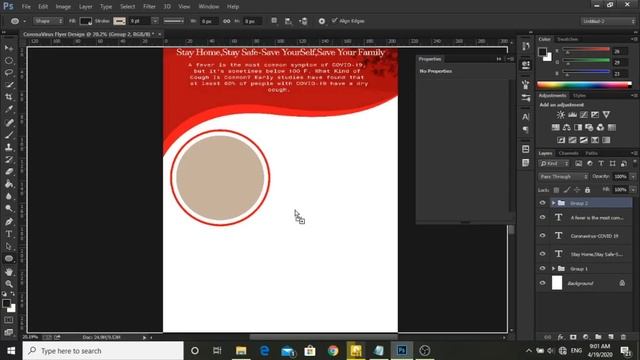This screenshot has width=640, height=360.
Task: Open the stroke width dropdown arrow
Action: tap(155, 21)
